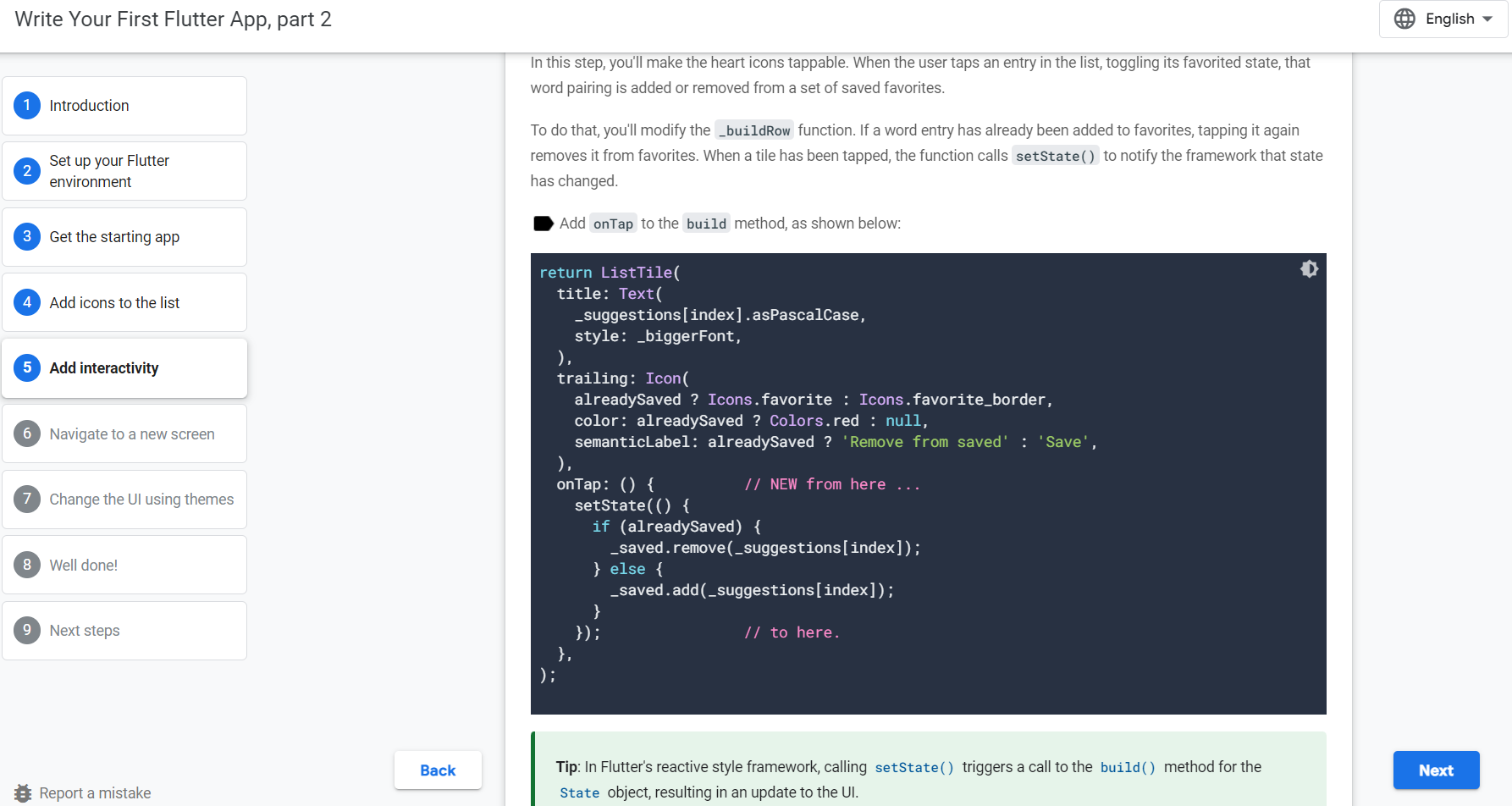1512x806 pixels.
Task: Click the '// NEW from here ...' comment
Action: 831,484
